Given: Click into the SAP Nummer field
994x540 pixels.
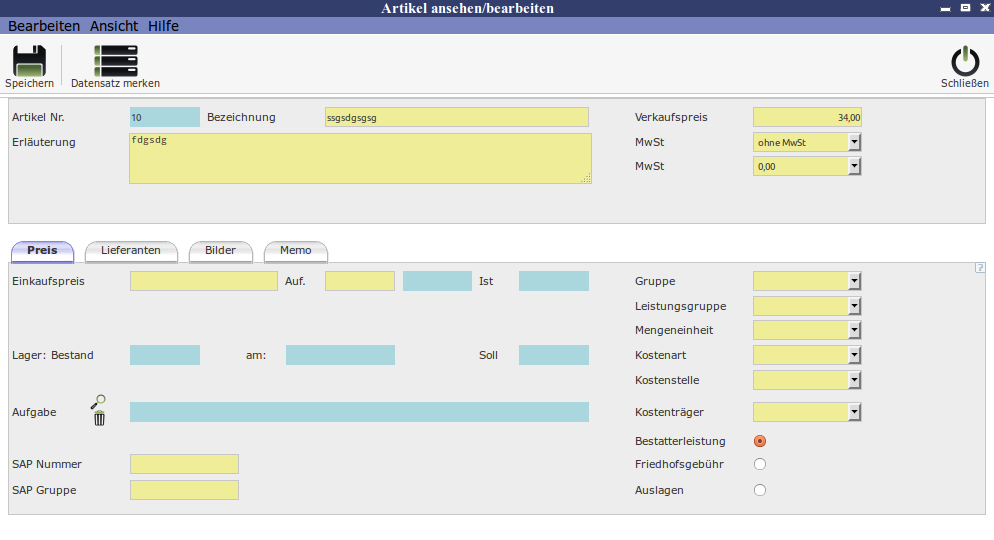Looking at the screenshot, I should pos(184,464).
